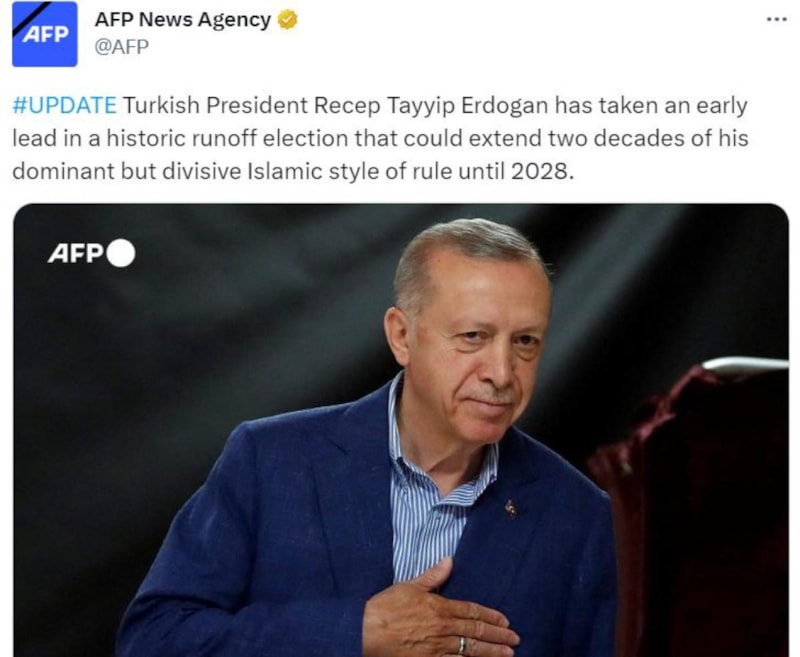Screen dimensions: 800x657
Task: Click the white circle beside AFP watermark
Action: click(120, 254)
